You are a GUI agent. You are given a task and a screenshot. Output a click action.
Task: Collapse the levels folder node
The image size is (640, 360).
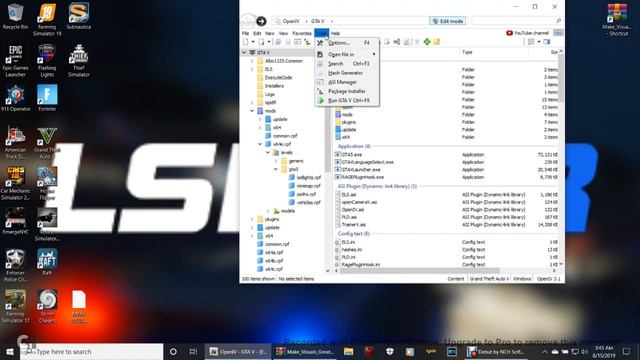click(268, 152)
